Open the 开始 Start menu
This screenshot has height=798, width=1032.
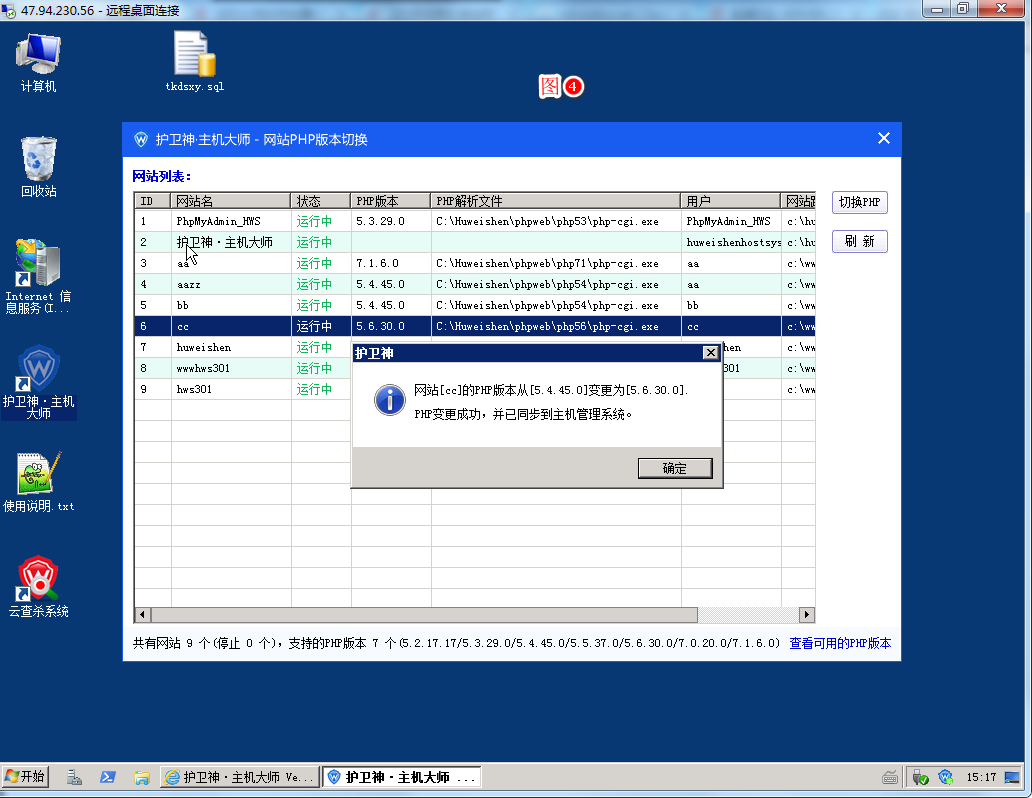point(25,777)
